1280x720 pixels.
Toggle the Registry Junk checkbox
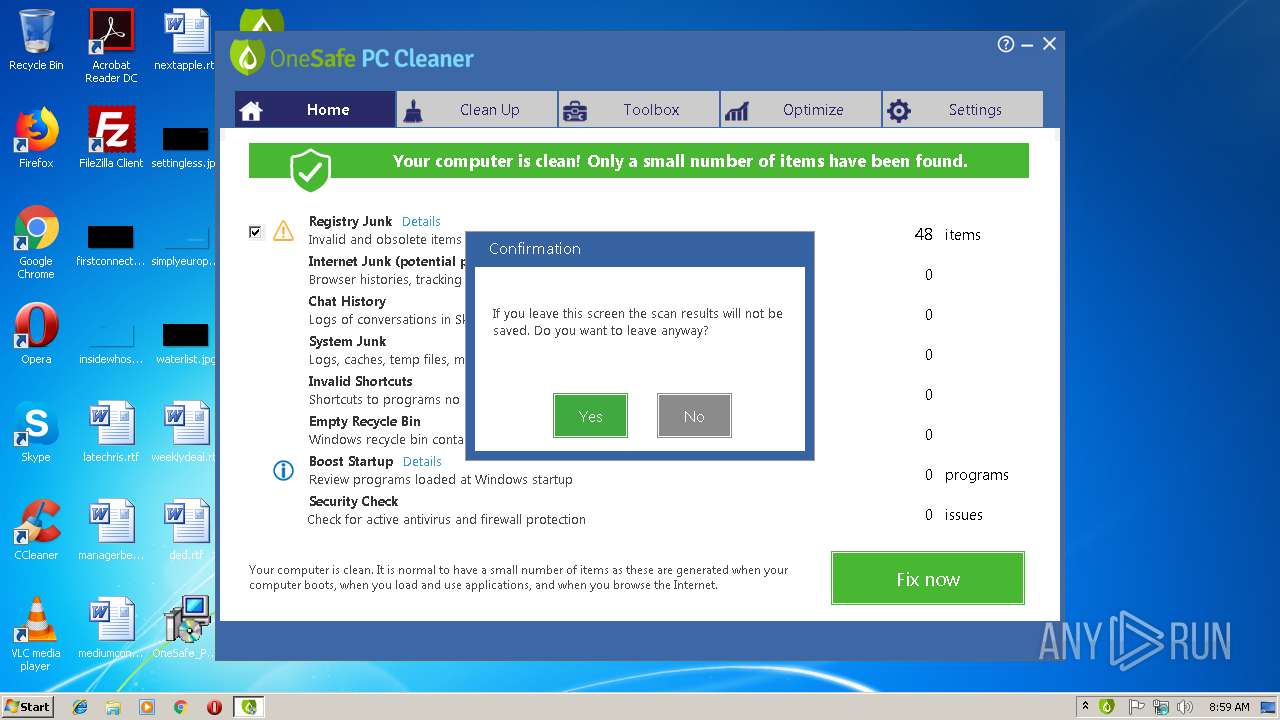tap(255, 232)
